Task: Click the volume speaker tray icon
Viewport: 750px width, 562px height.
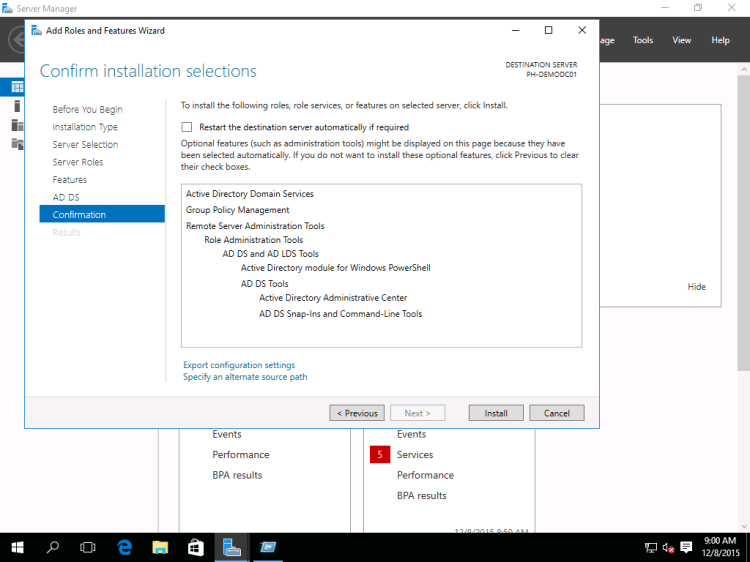Action: point(669,548)
